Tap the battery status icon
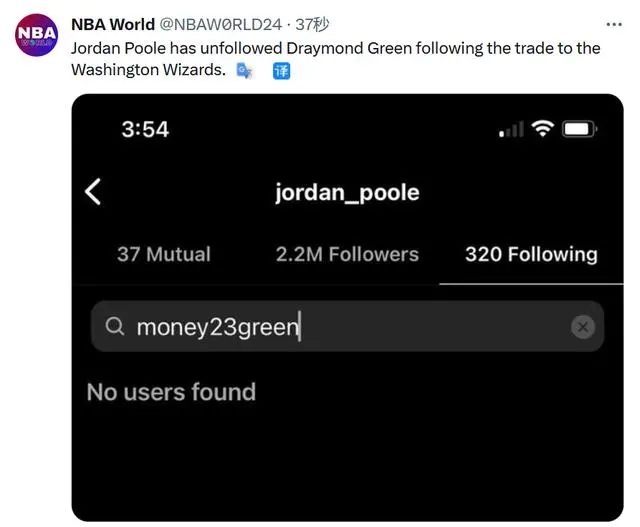The height and width of the screenshot is (527, 640). 579,129
